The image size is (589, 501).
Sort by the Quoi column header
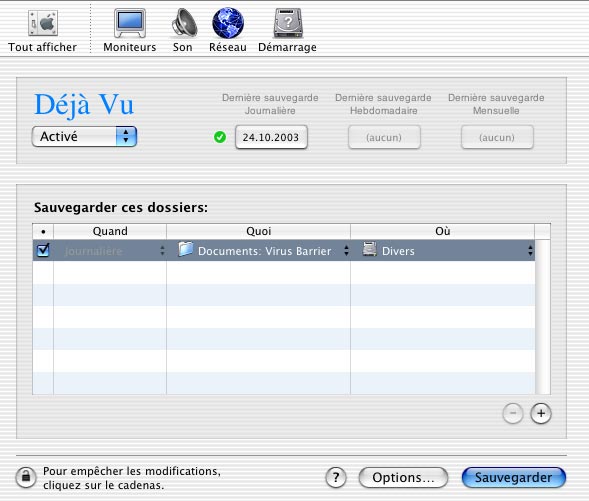[258, 231]
